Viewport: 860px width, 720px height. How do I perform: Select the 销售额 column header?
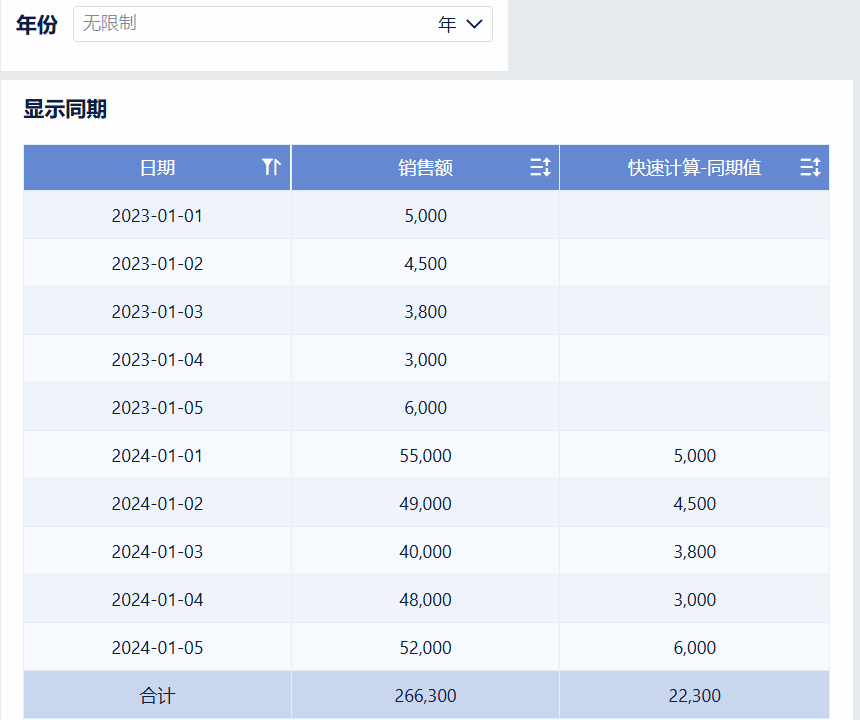[x=426, y=168]
